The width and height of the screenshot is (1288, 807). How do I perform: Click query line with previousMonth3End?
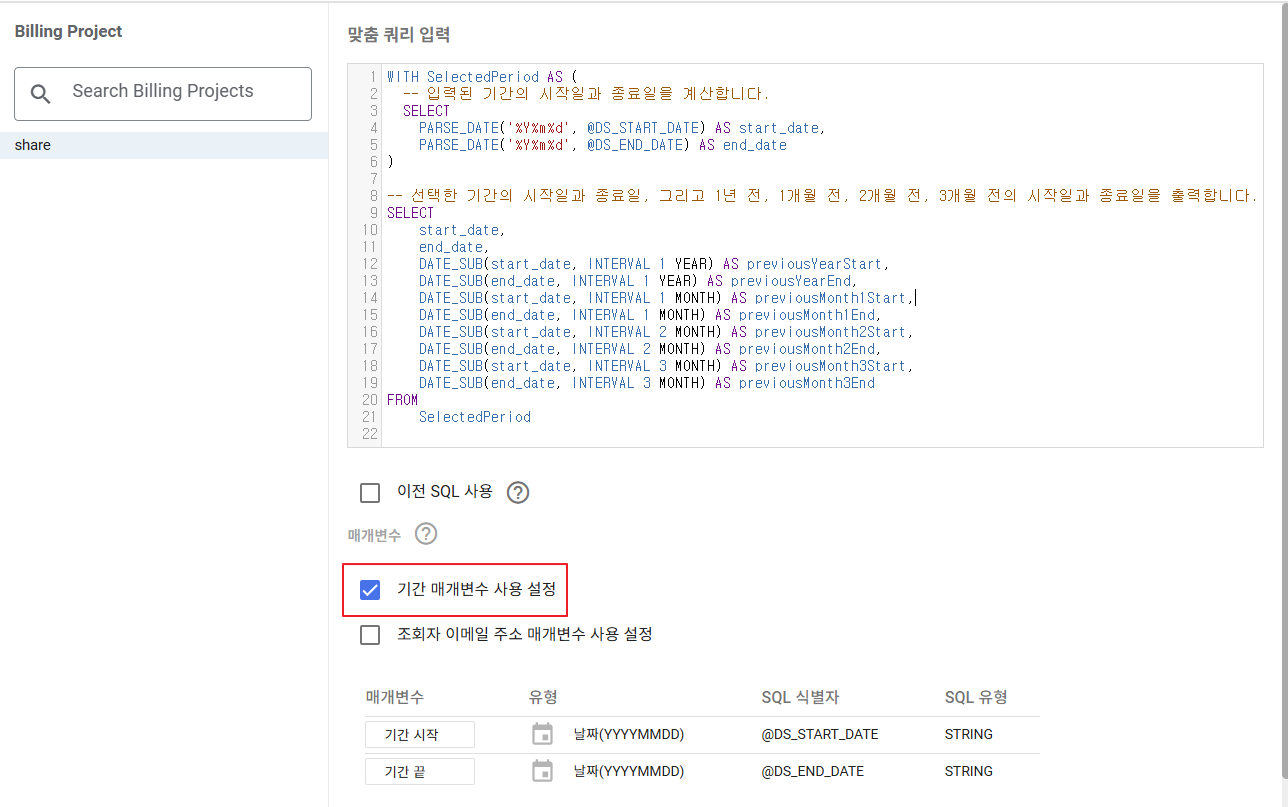point(647,383)
